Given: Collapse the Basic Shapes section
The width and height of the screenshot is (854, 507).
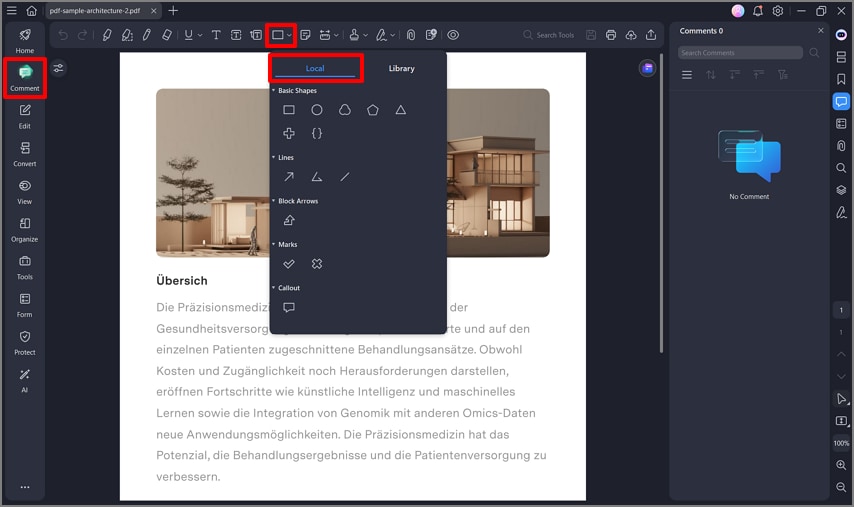Looking at the screenshot, I should (273, 90).
